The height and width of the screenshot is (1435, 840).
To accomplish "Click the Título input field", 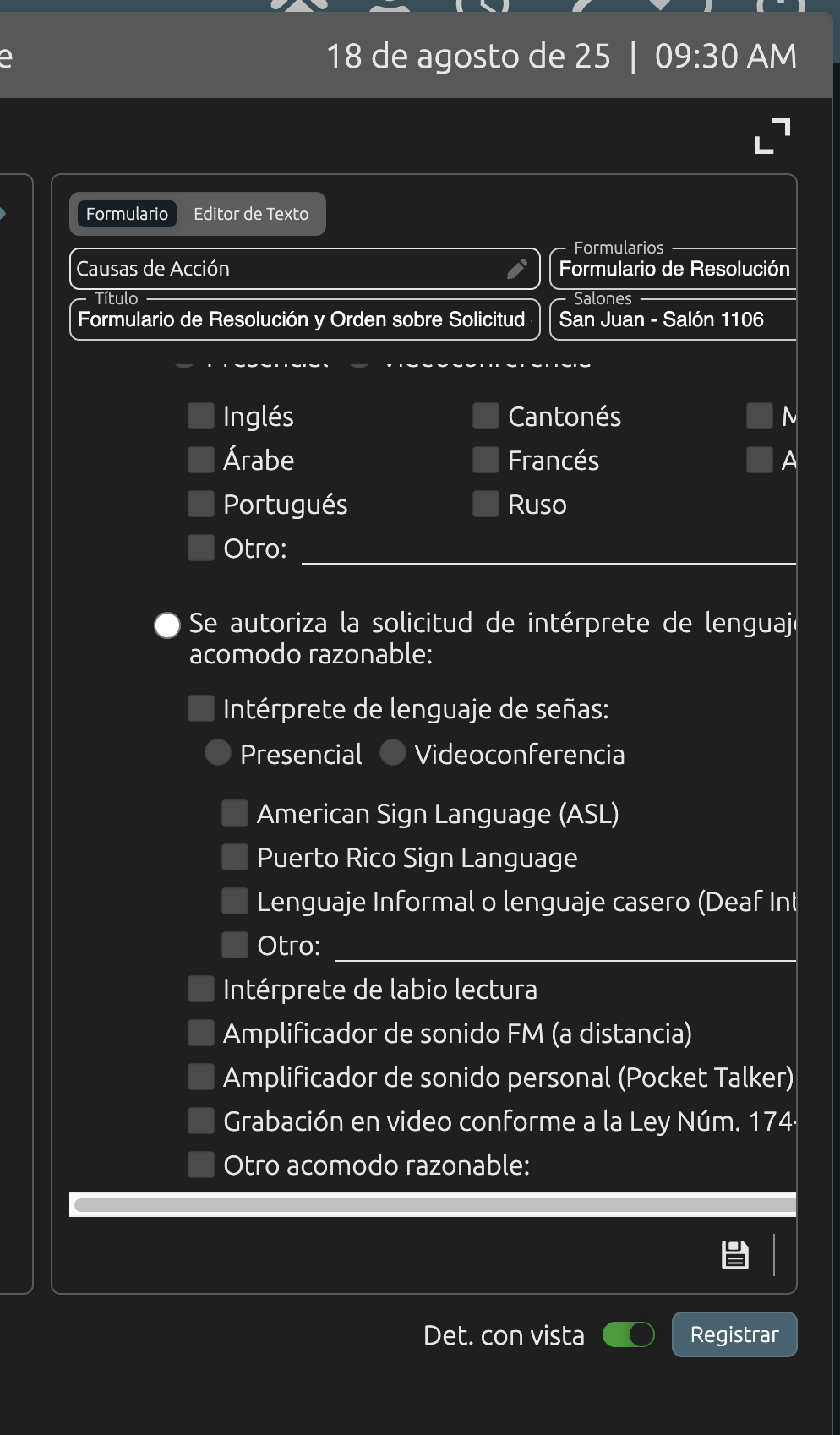I will pyautogui.click(x=304, y=319).
